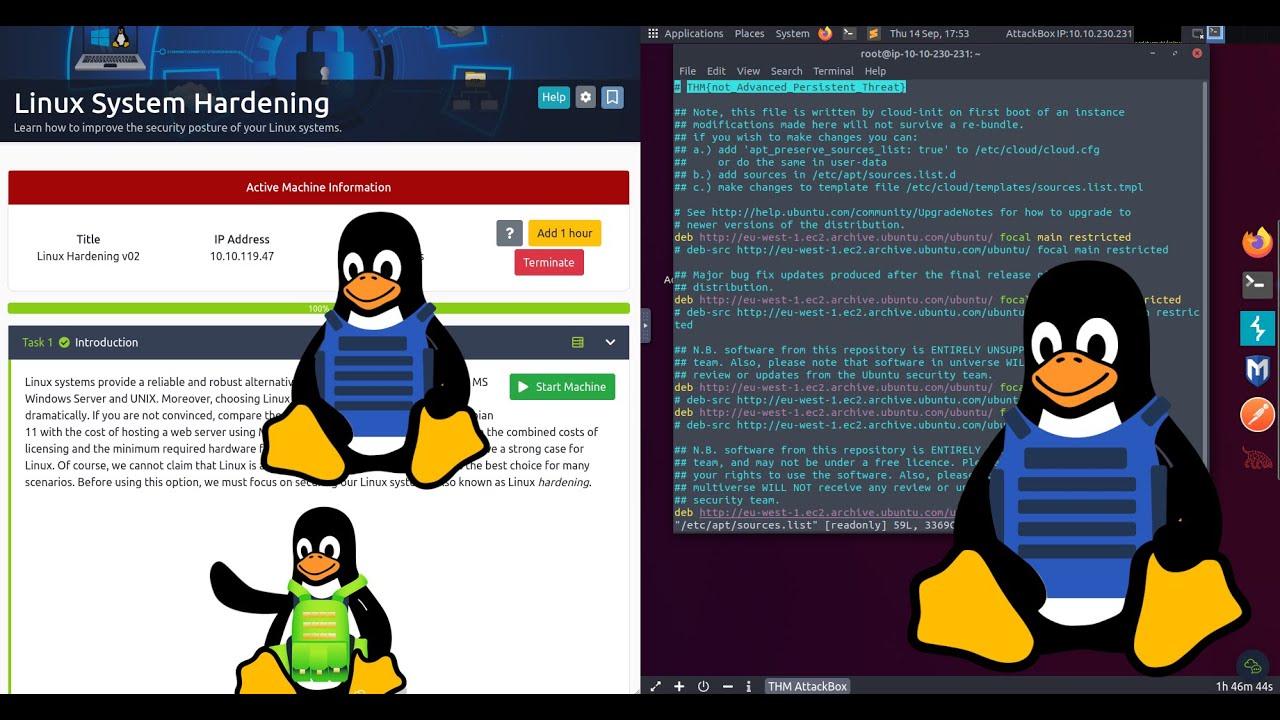Open the Terminal menu in terminal window
Screen dimensions: 1280x720
833,71
